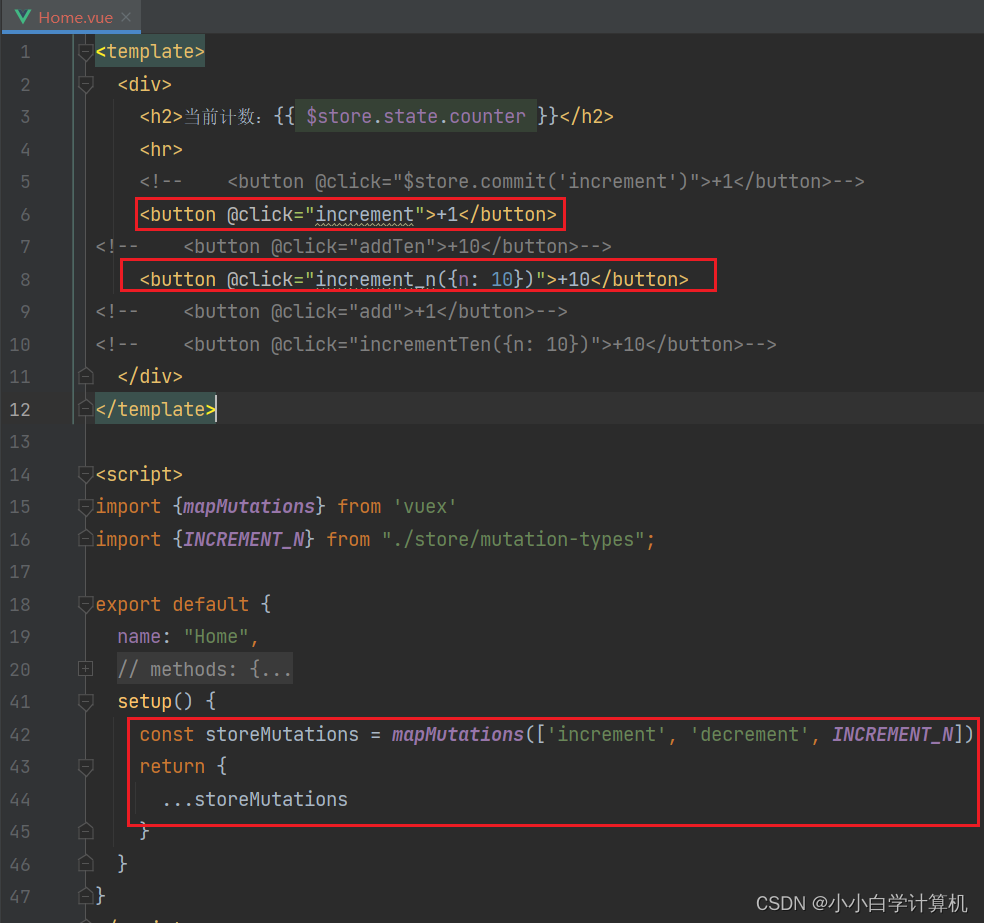Click INCREMENT_N import name on line 16

click(243, 539)
